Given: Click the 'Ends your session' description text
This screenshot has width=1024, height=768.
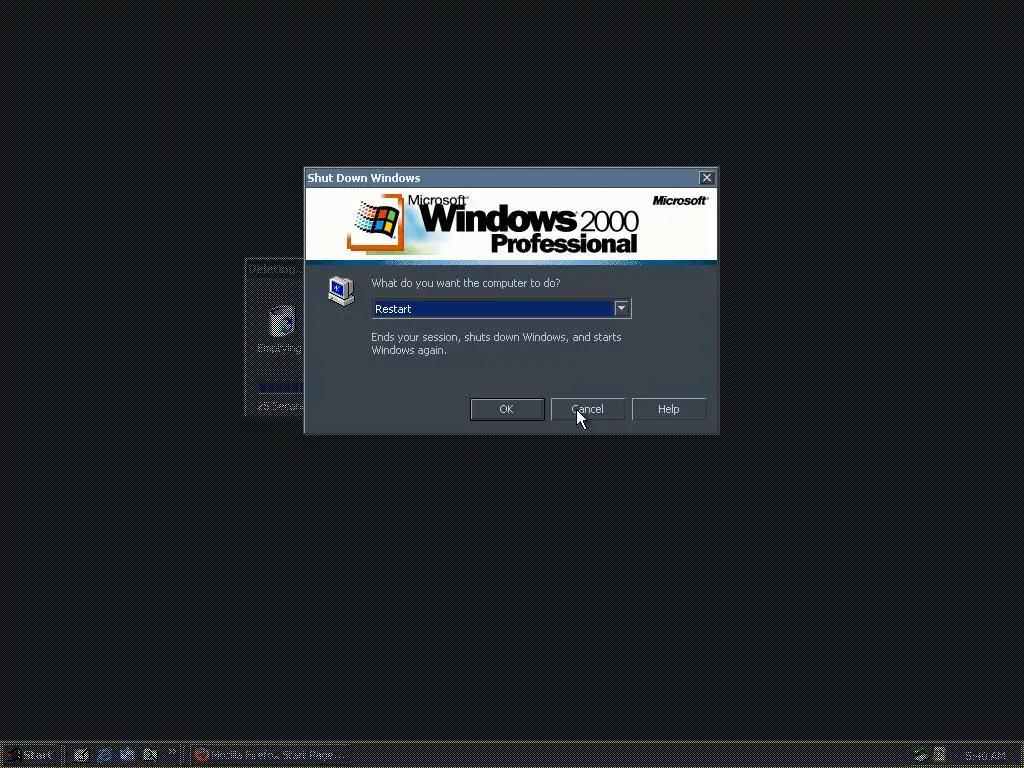Looking at the screenshot, I should [x=496, y=344].
